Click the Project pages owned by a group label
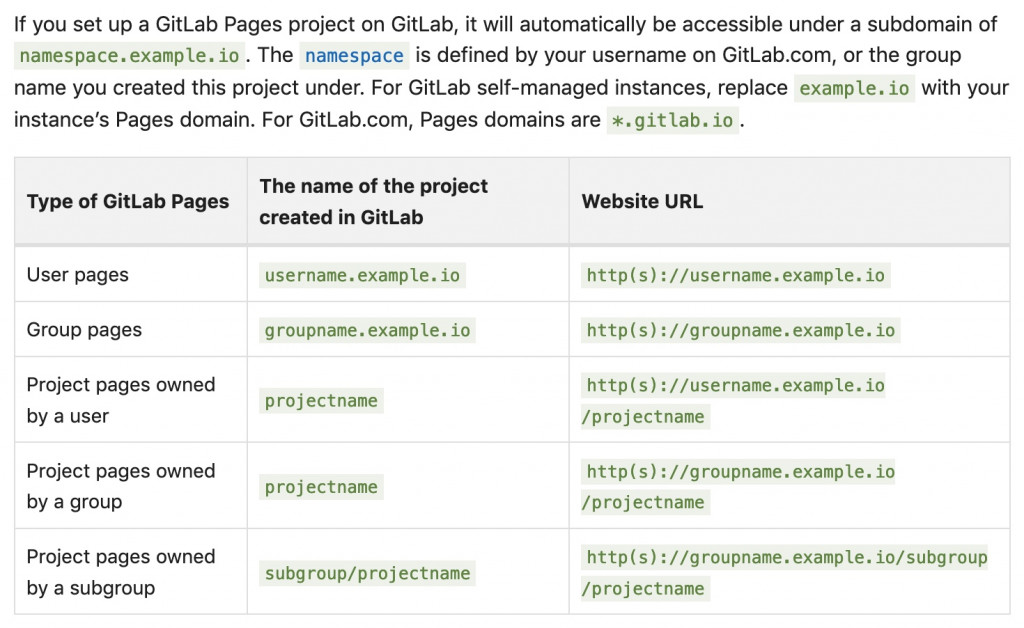 [x=120, y=486]
